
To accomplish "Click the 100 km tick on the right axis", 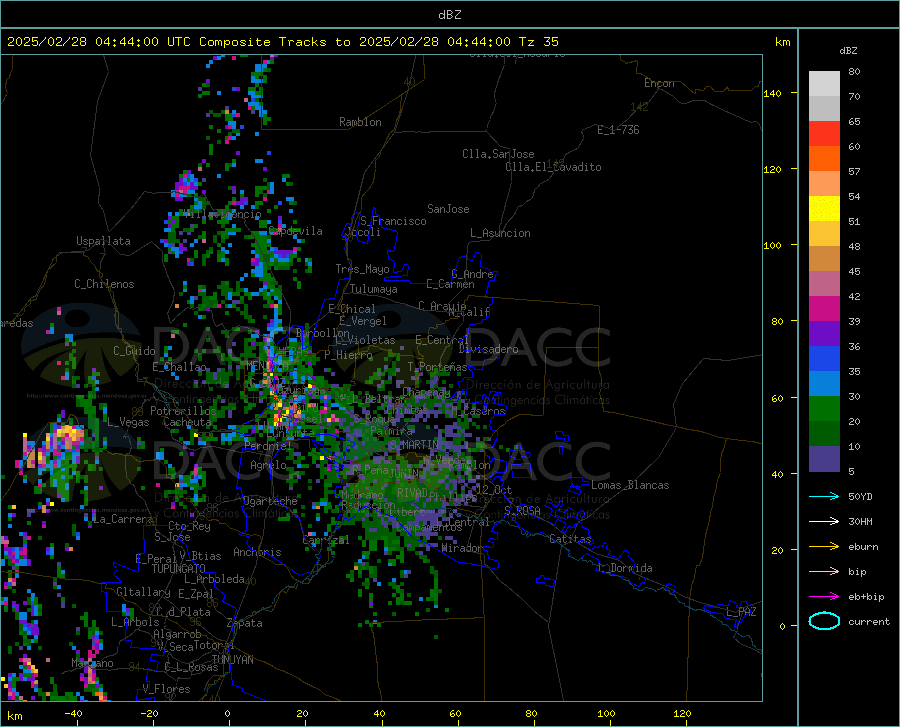I will 773,245.
